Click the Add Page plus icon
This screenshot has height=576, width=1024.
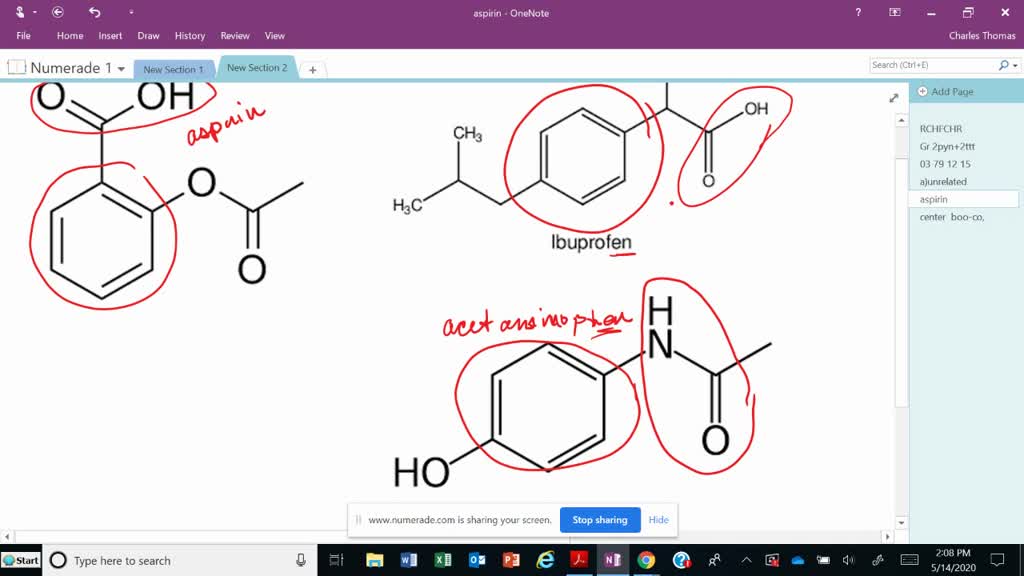(921, 90)
